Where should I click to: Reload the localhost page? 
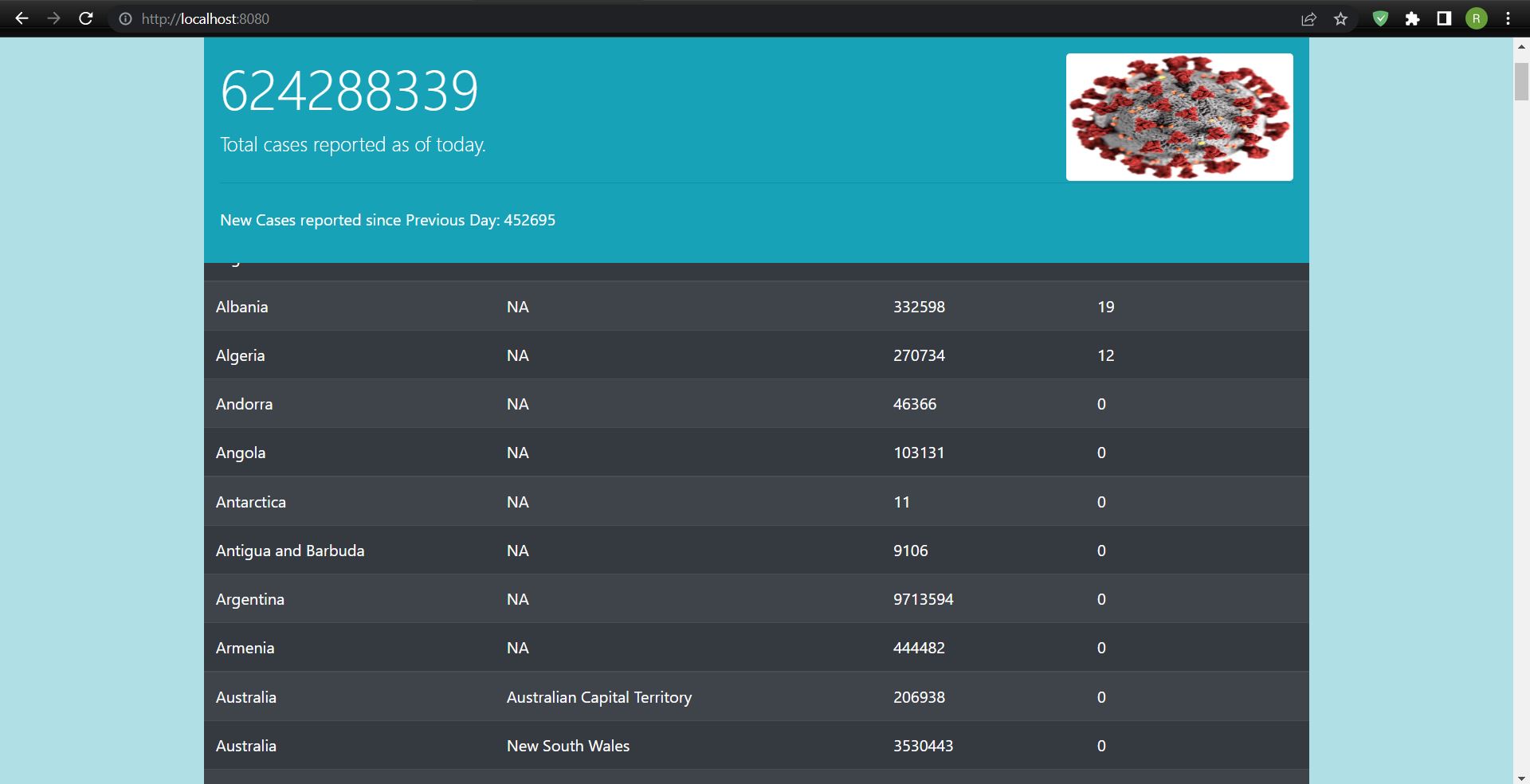coord(86,18)
